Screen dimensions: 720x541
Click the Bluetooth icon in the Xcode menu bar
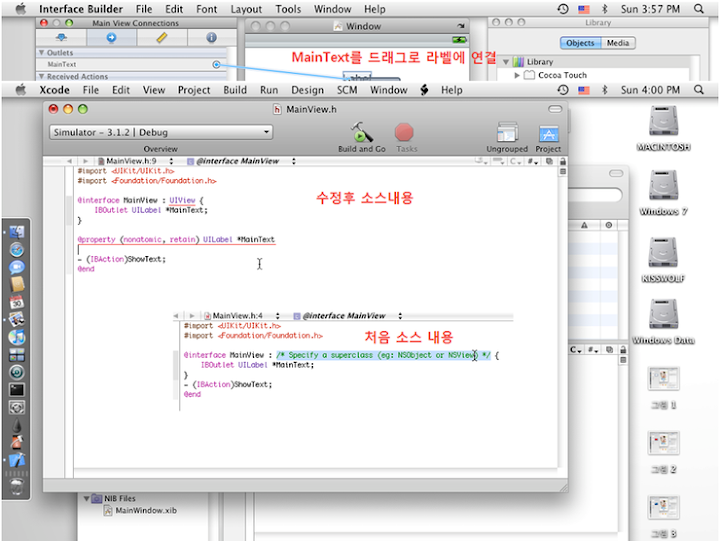(x=604, y=90)
